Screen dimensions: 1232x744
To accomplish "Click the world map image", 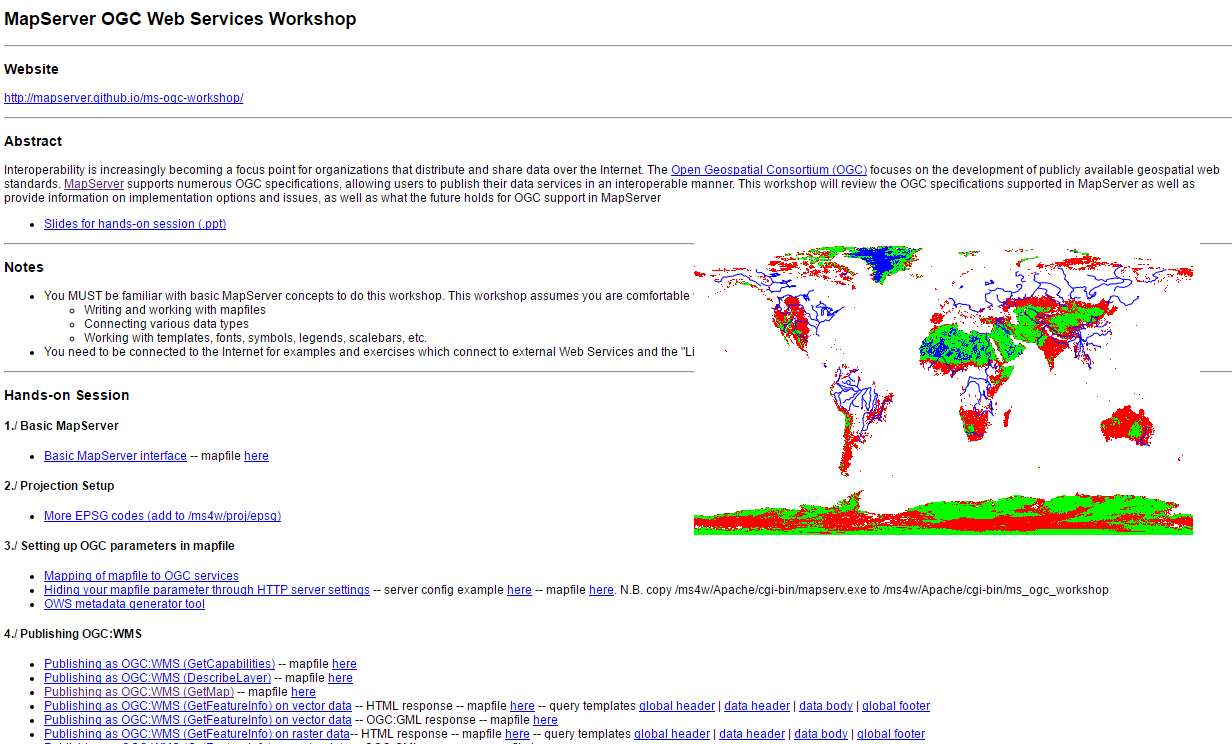I will click(x=944, y=390).
